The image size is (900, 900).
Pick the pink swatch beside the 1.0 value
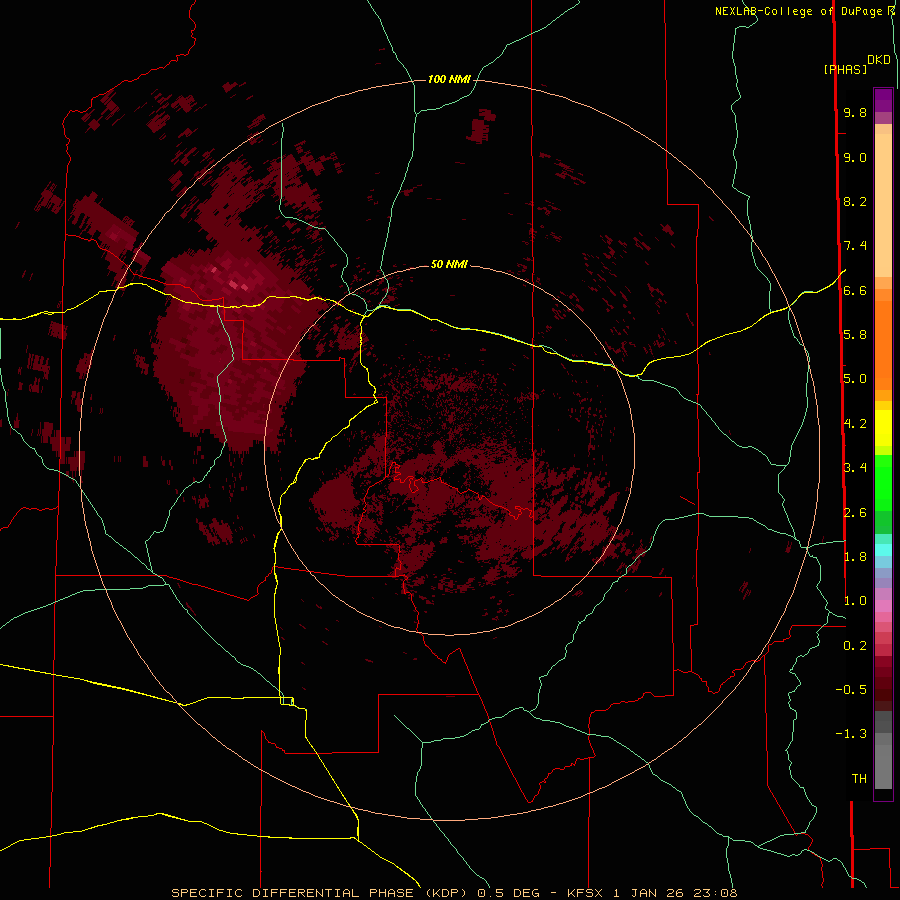tap(883, 606)
